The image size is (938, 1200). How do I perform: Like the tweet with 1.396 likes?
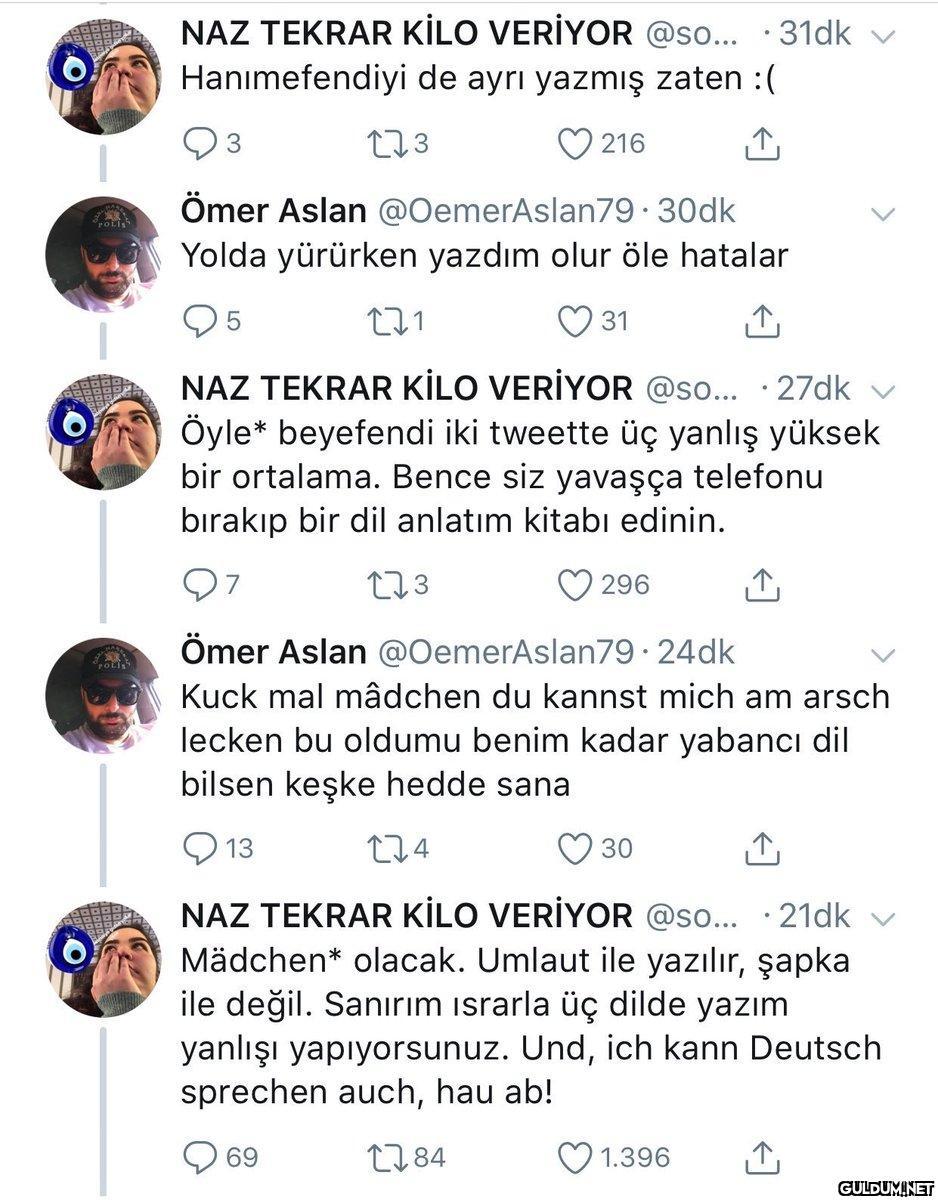pos(574,1157)
